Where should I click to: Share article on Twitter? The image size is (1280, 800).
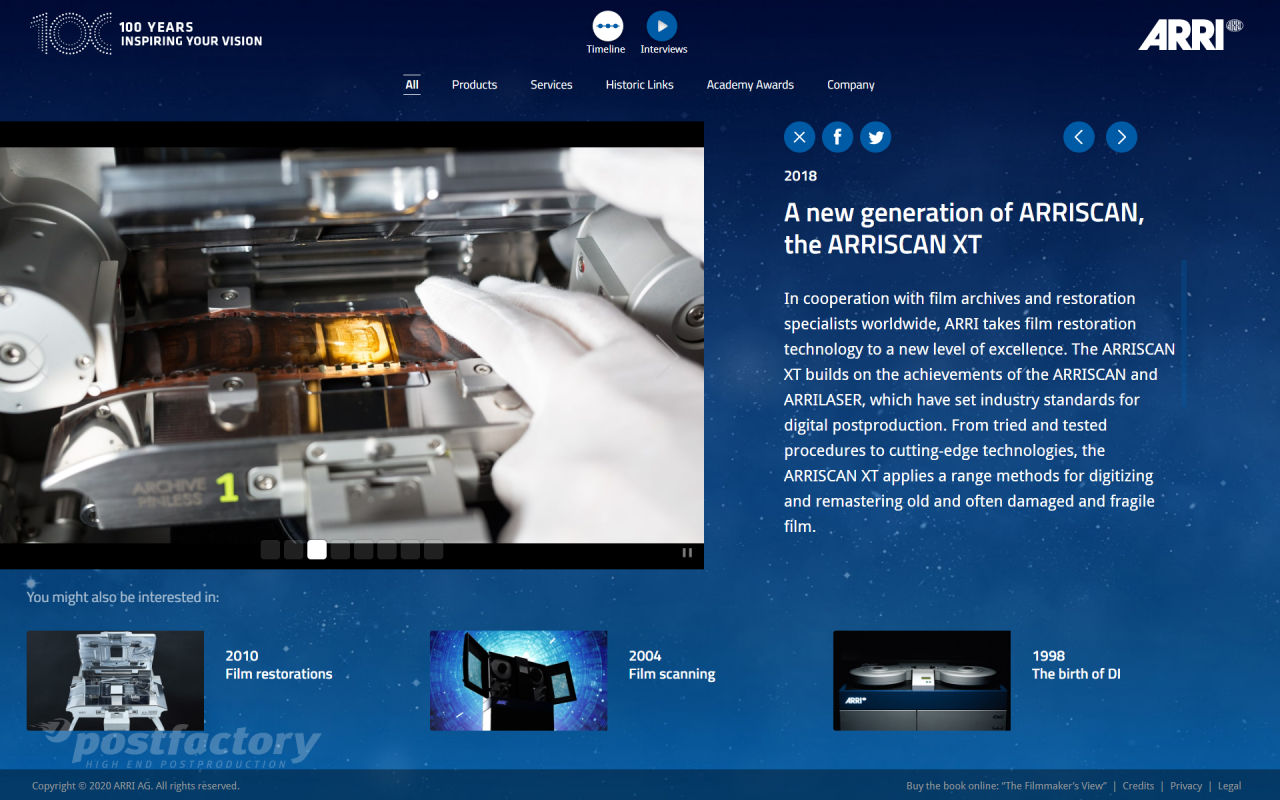[876, 137]
